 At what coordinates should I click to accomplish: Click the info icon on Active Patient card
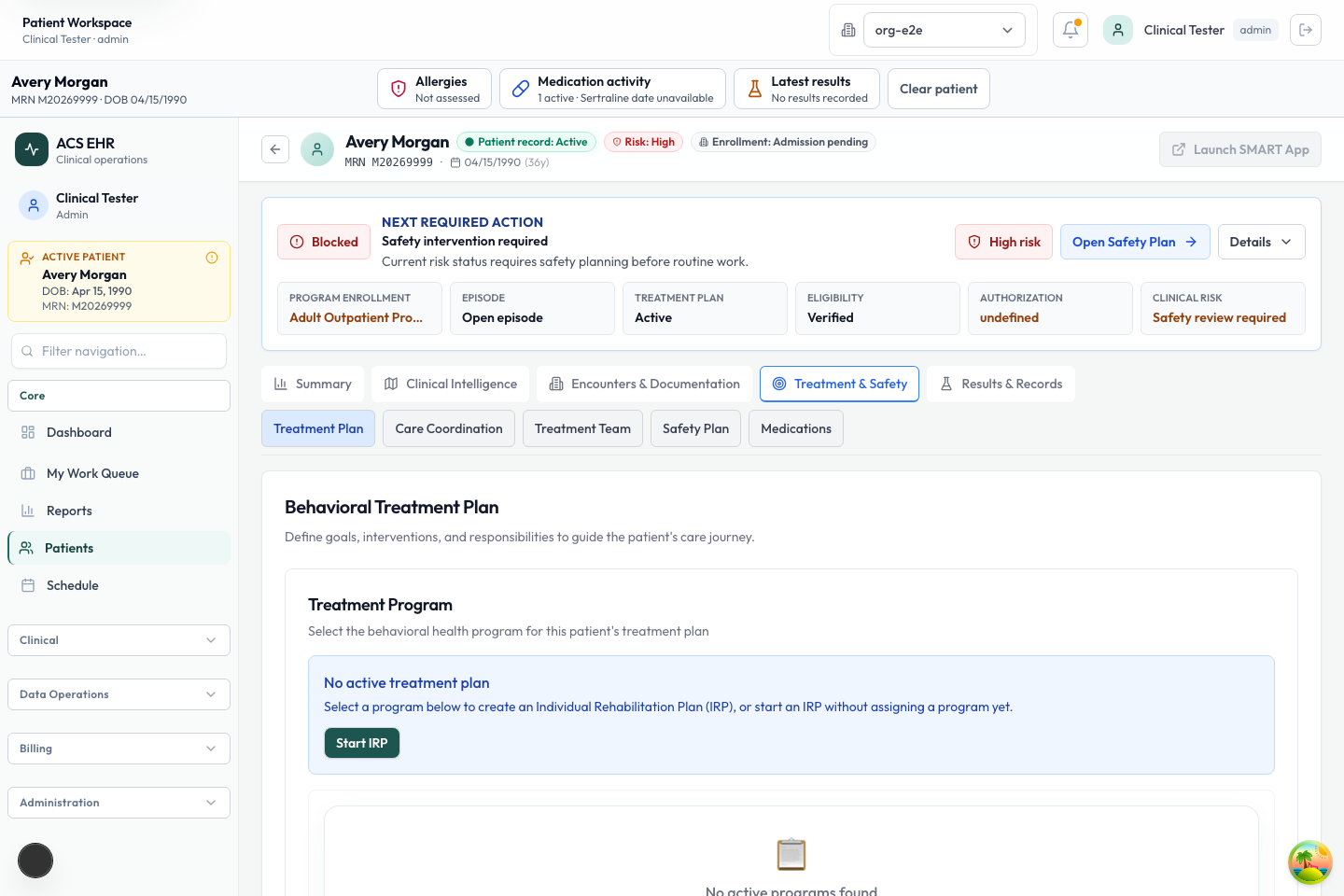[x=212, y=258]
